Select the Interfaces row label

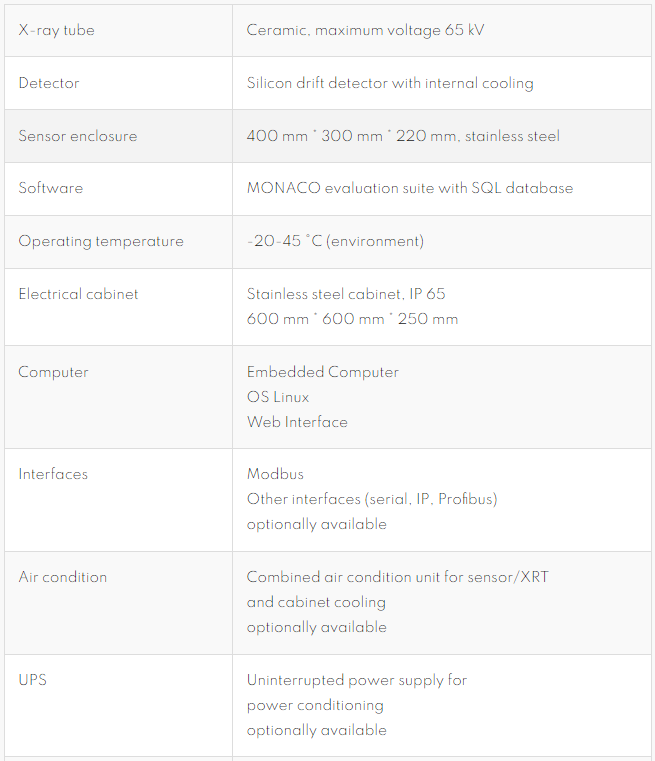(53, 474)
